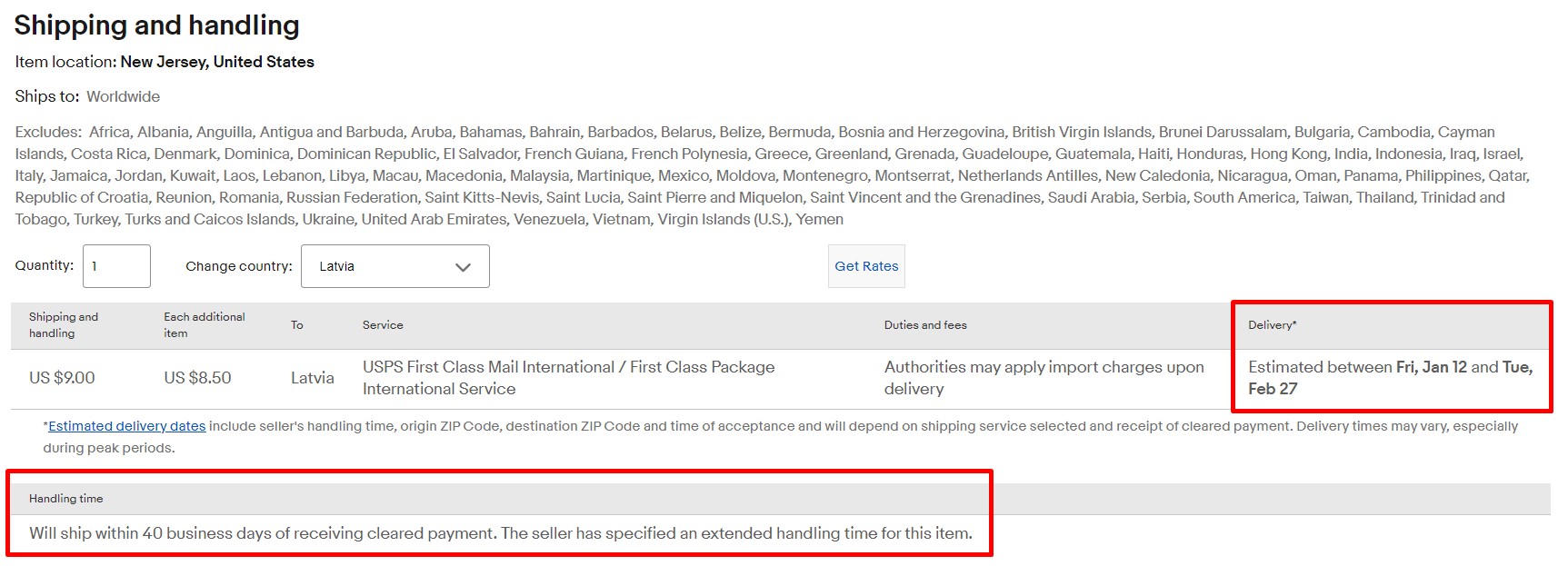
Task: Click Latvia in the shipping table row
Action: click(313, 378)
